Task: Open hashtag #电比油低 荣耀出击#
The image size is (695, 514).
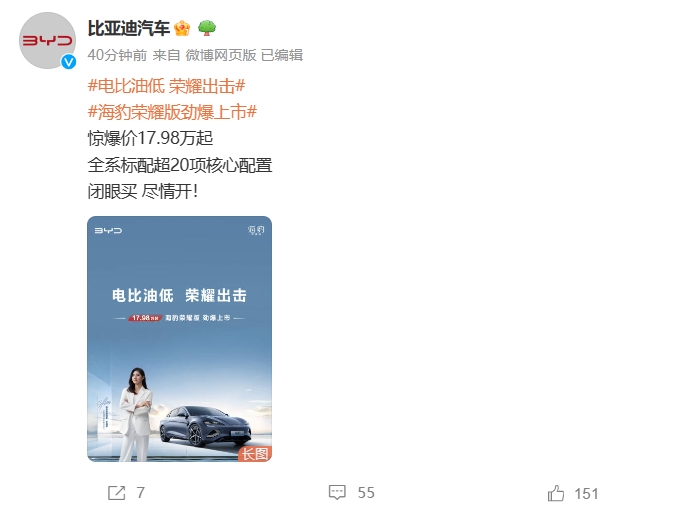Action: coord(167,86)
